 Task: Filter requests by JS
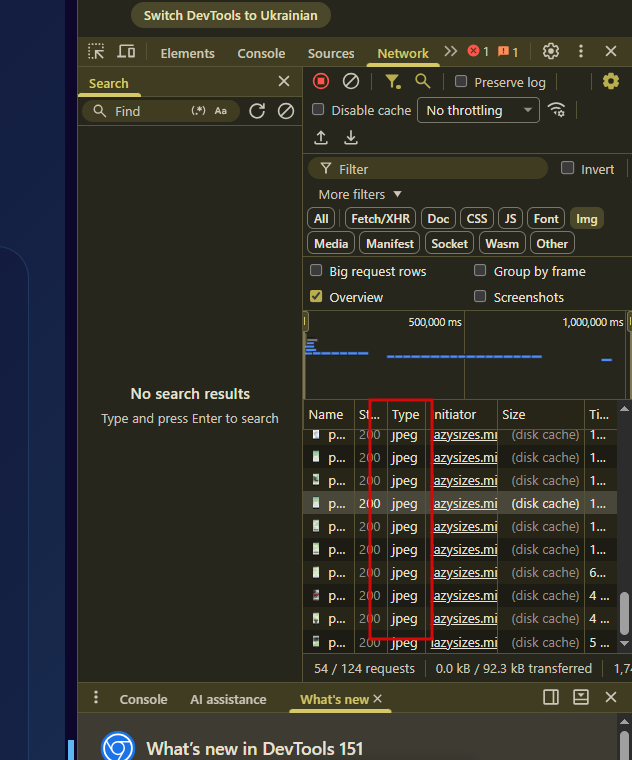pos(510,219)
